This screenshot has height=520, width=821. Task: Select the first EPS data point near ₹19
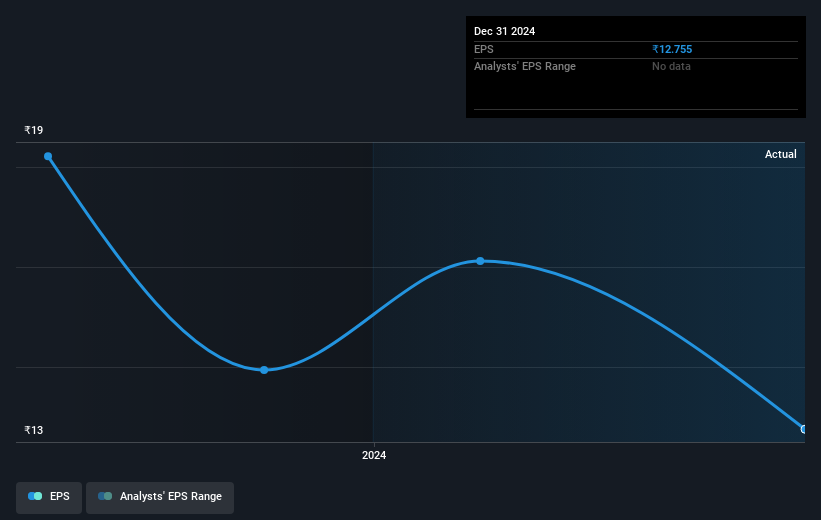(48, 157)
